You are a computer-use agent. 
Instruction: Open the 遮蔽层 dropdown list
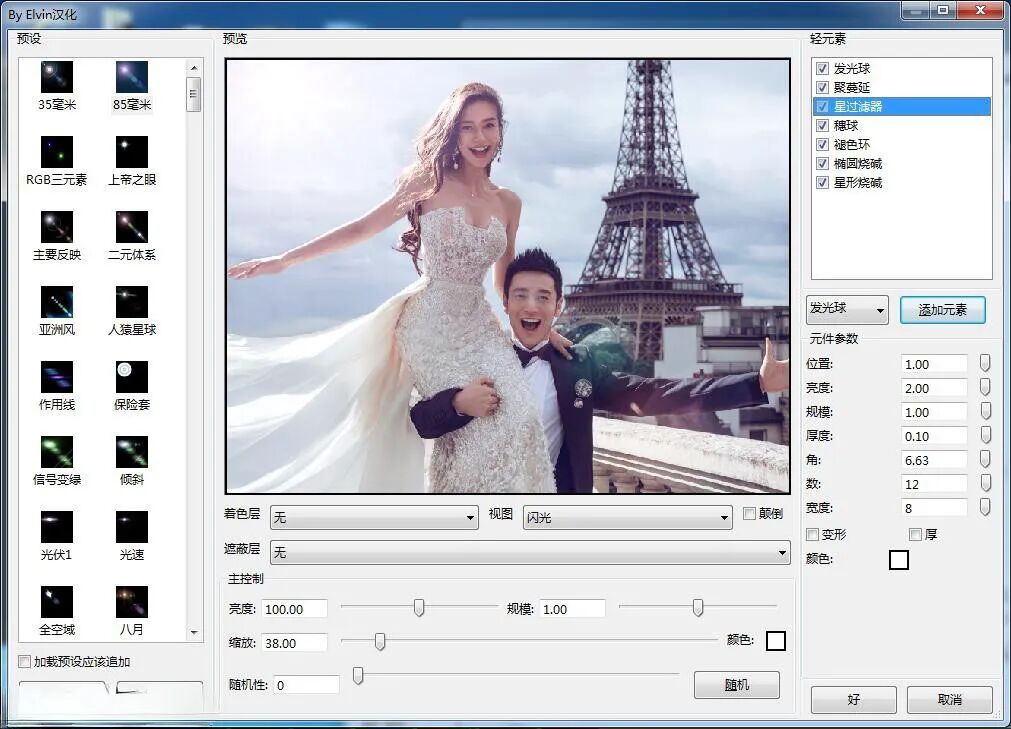point(530,552)
